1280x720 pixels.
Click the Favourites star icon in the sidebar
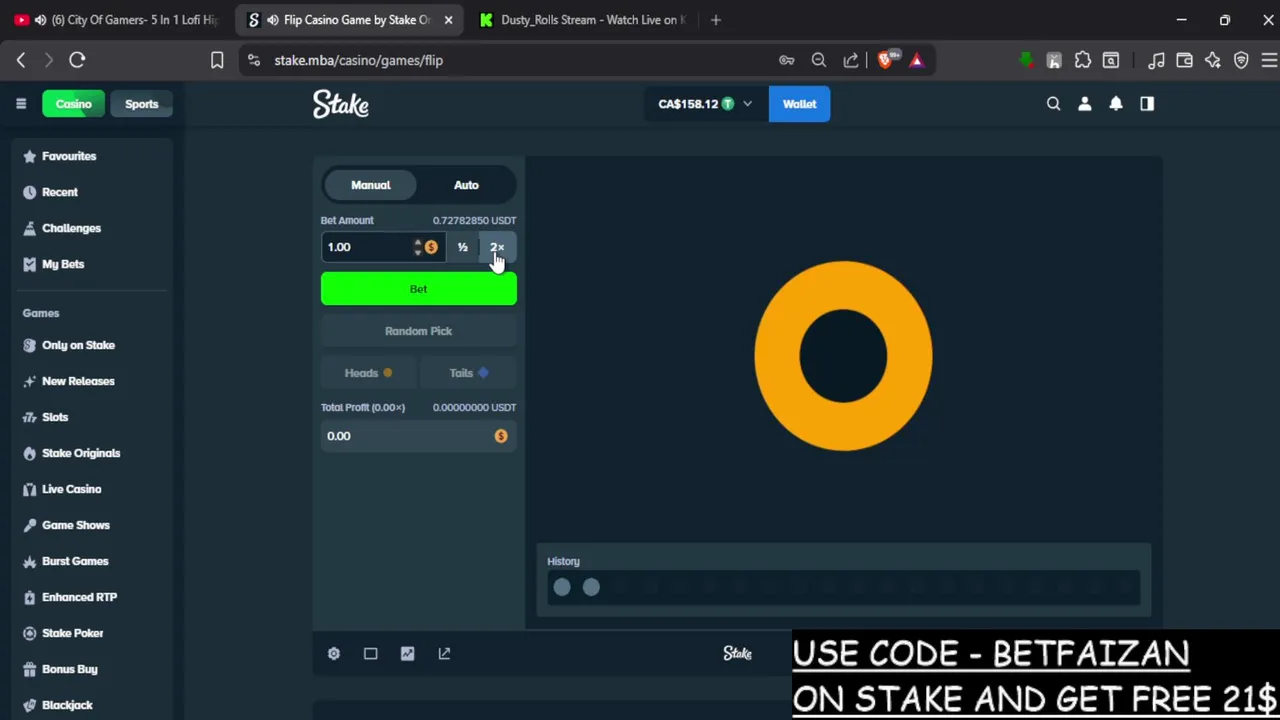click(29, 156)
